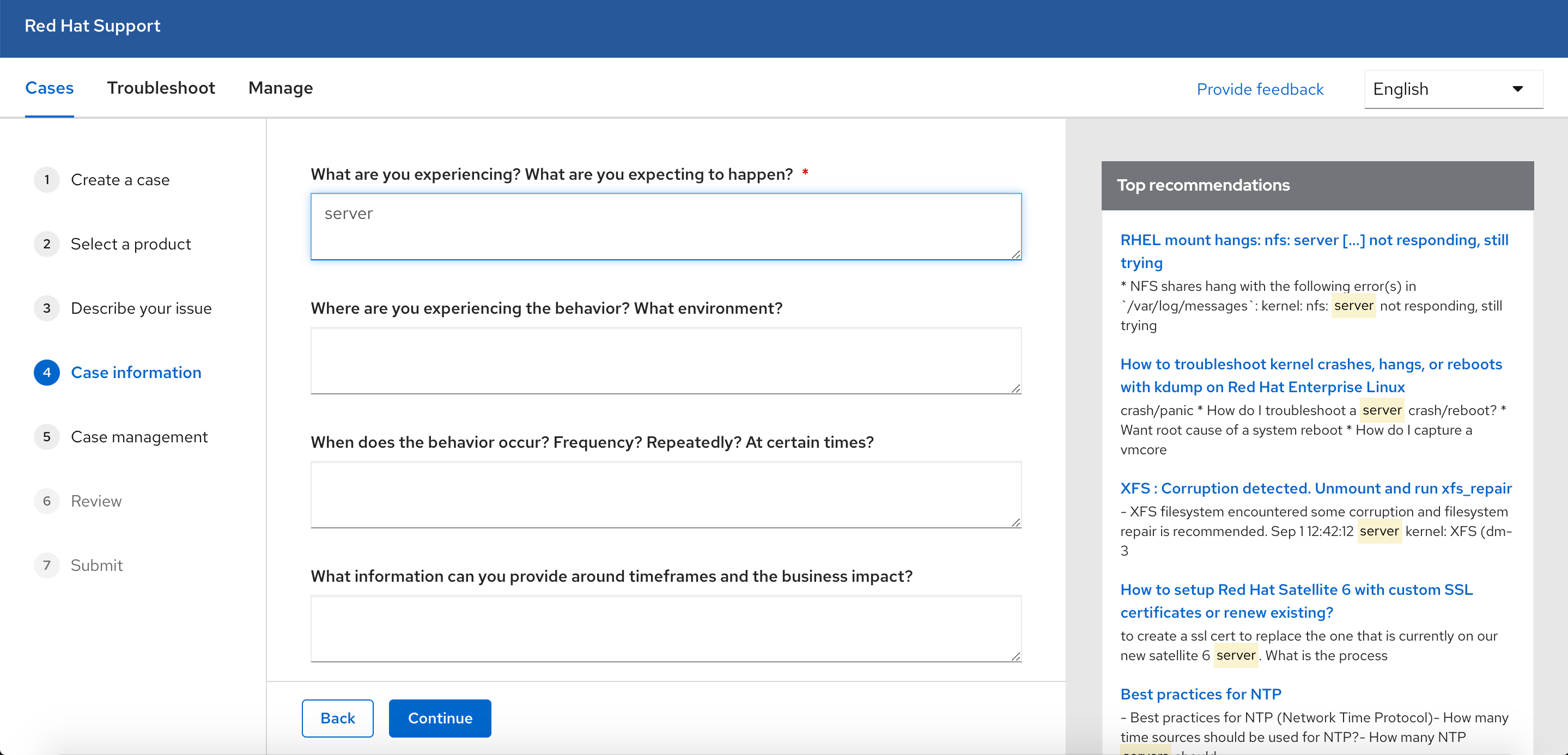The height and width of the screenshot is (755, 1568).
Task: Open the Provide feedback link
Action: coord(1260,89)
